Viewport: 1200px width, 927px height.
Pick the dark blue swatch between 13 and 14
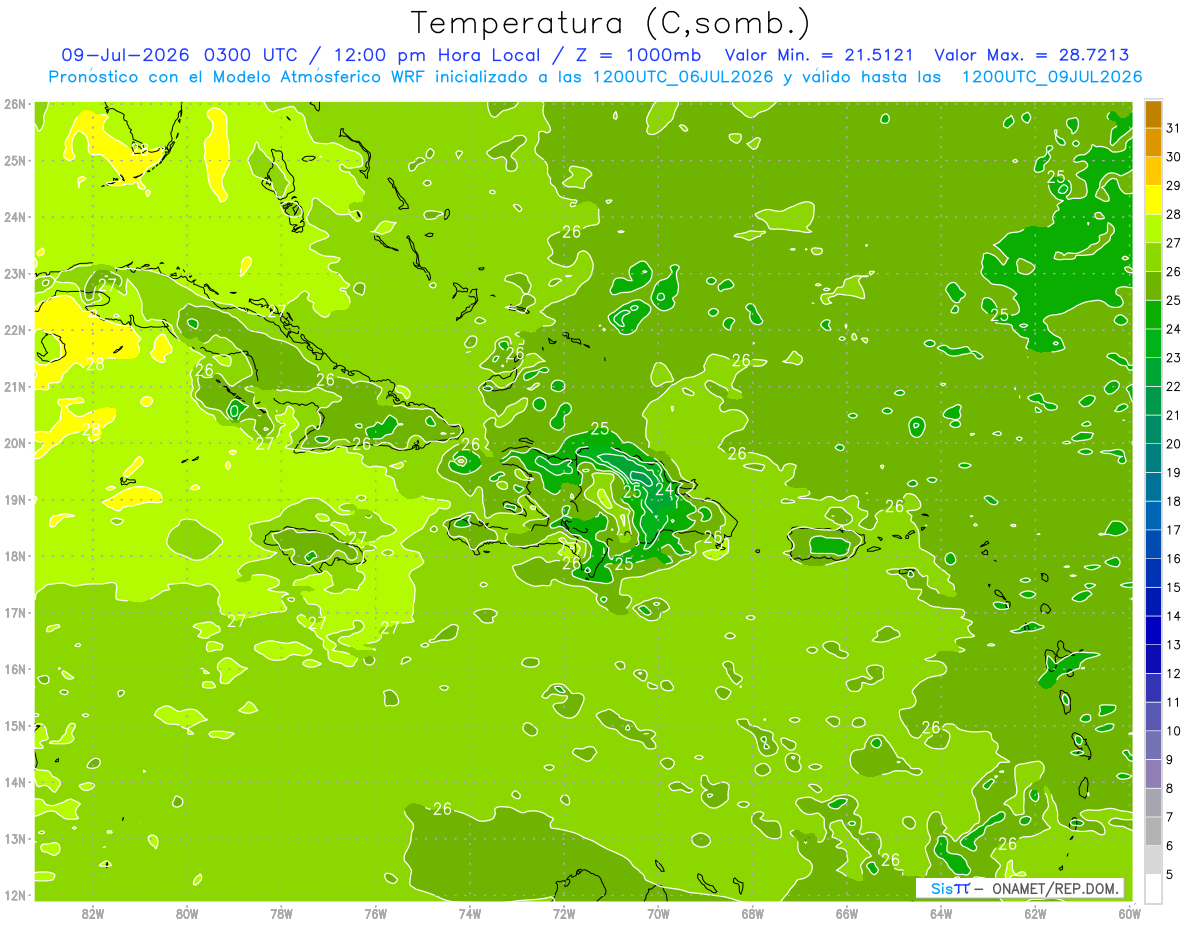[1153, 630]
